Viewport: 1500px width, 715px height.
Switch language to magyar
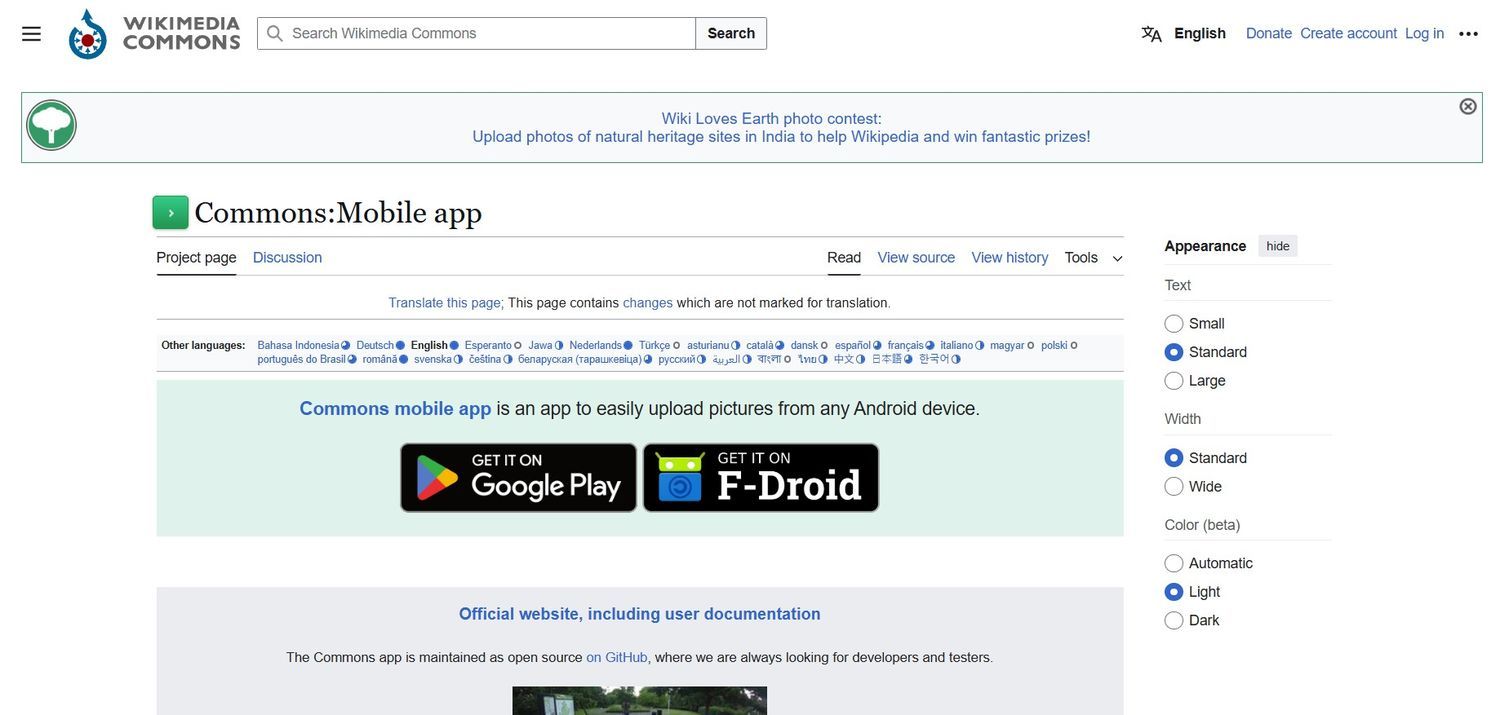click(x=1007, y=345)
